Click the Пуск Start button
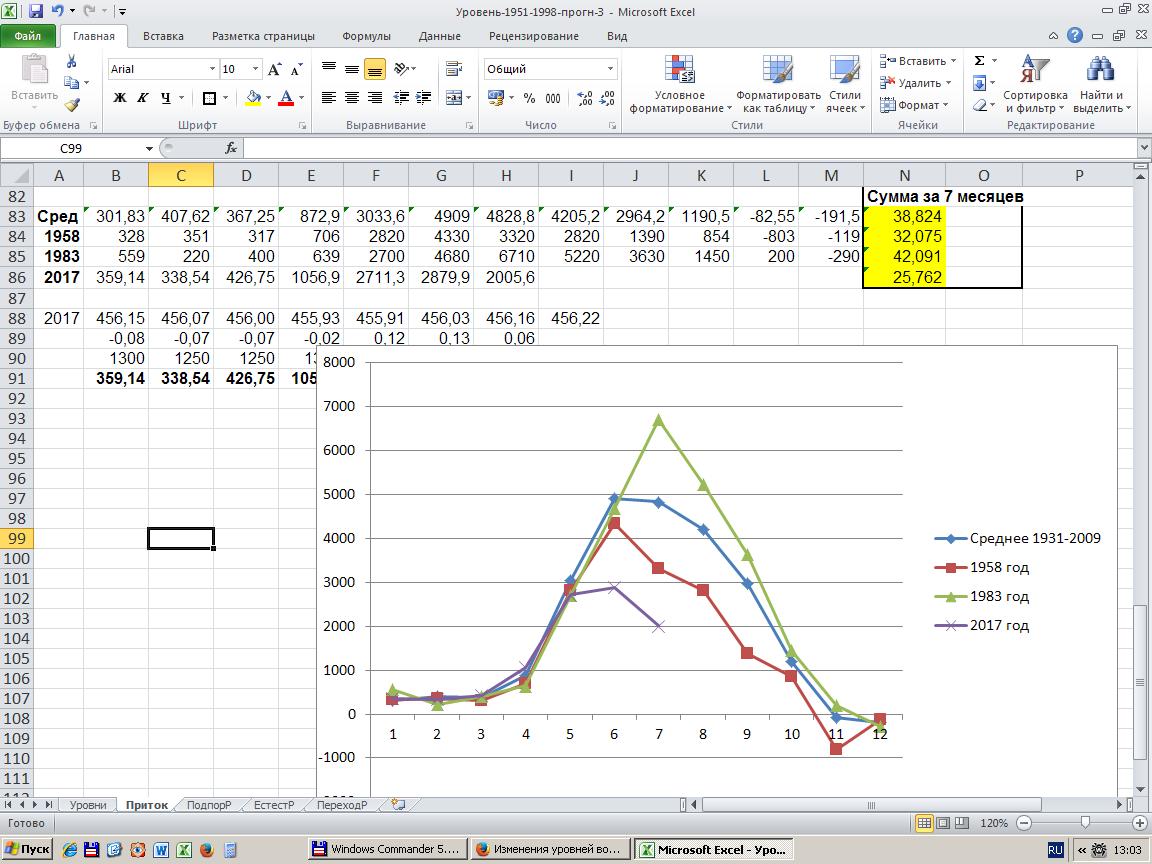Viewport: 1152px width, 864px height. click(x=28, y=849)
